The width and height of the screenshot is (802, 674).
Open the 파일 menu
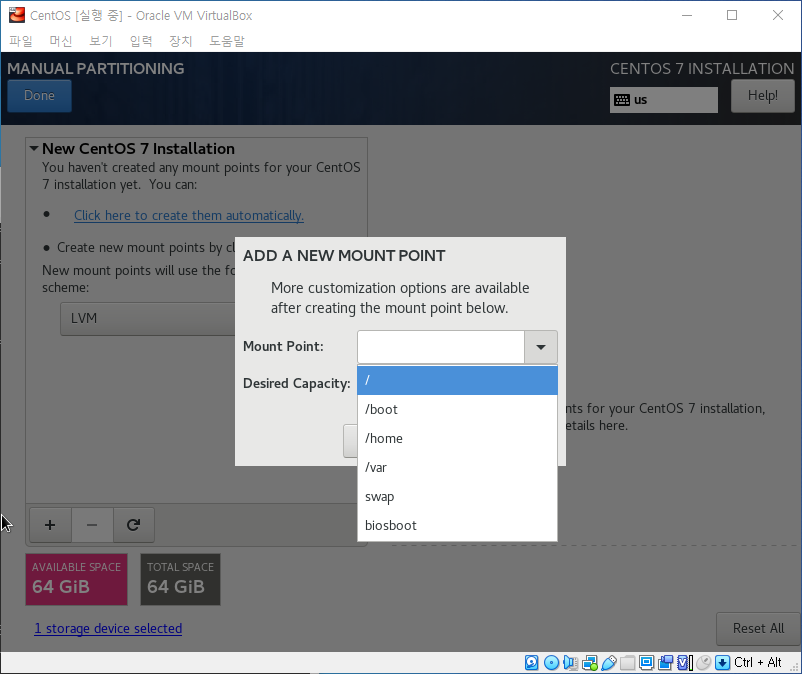click(21, 41)
